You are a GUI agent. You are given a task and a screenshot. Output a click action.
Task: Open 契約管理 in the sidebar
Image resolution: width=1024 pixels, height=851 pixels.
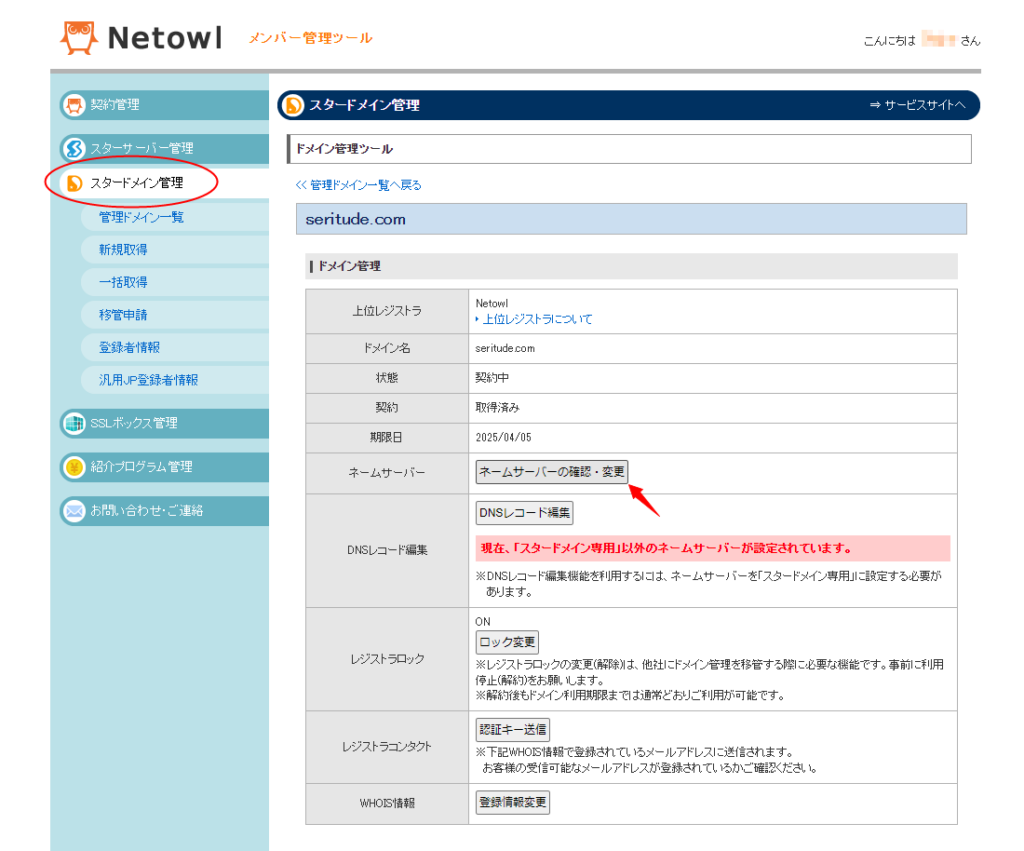[164, 104]
